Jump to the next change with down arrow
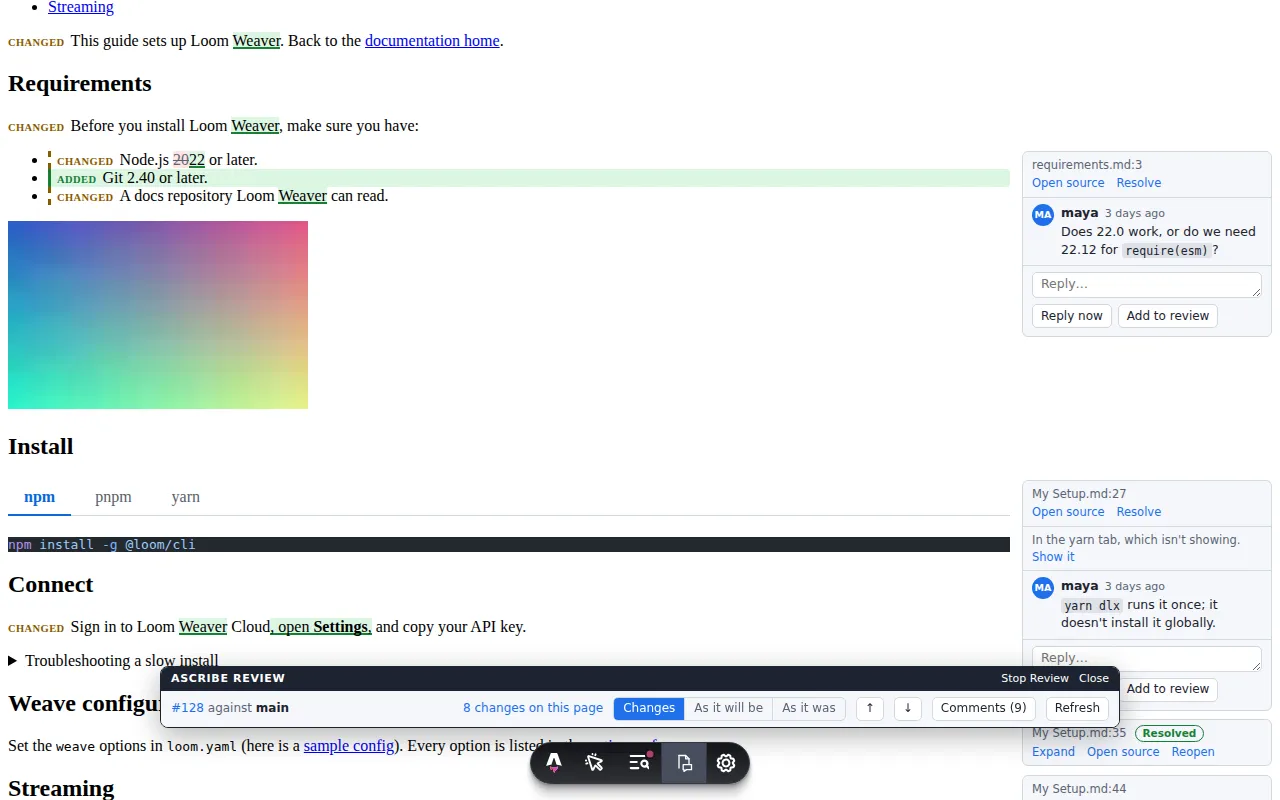The height and width of the screenshot is (800, 1280). (907, 708)
